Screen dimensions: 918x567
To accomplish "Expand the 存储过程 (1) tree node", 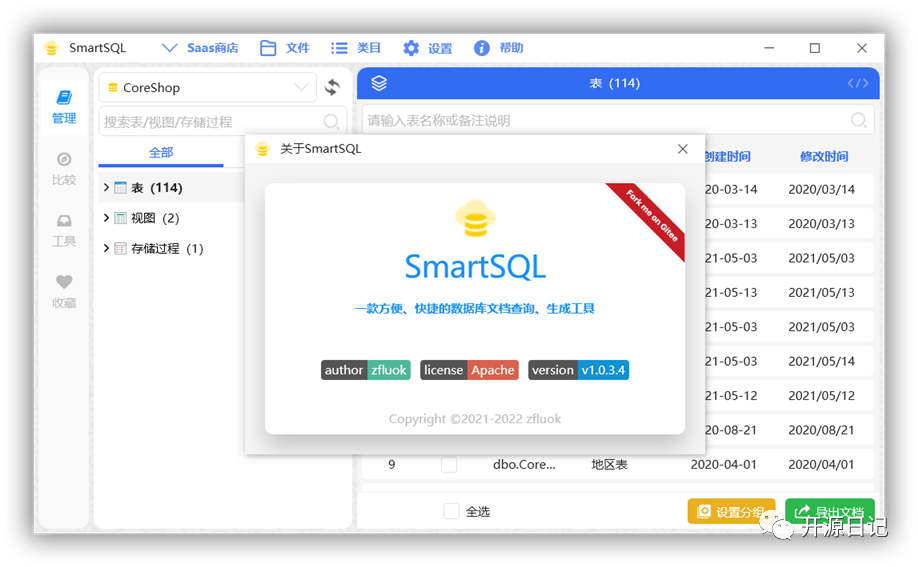I will click(106, 248).
